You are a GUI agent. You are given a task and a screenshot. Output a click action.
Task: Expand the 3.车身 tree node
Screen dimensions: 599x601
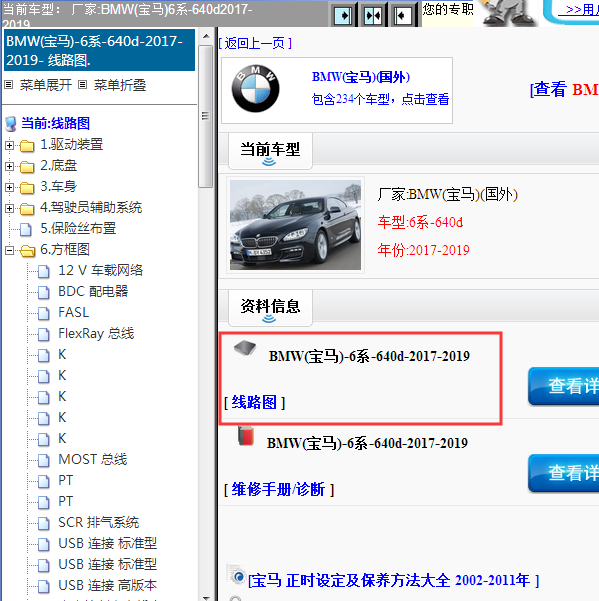(9, 188)
